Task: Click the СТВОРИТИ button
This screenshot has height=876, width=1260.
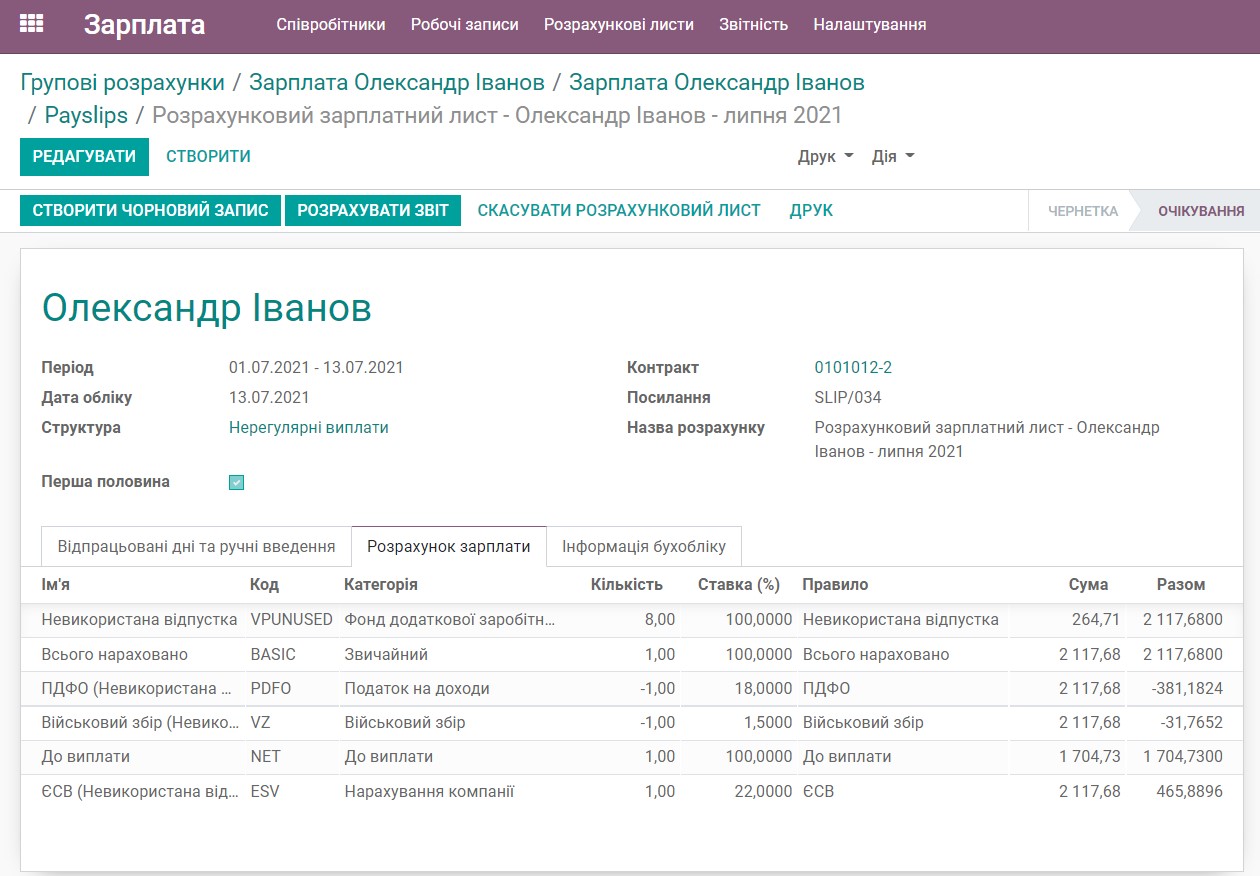Action: pyautogui.click(x=207, y=156)
